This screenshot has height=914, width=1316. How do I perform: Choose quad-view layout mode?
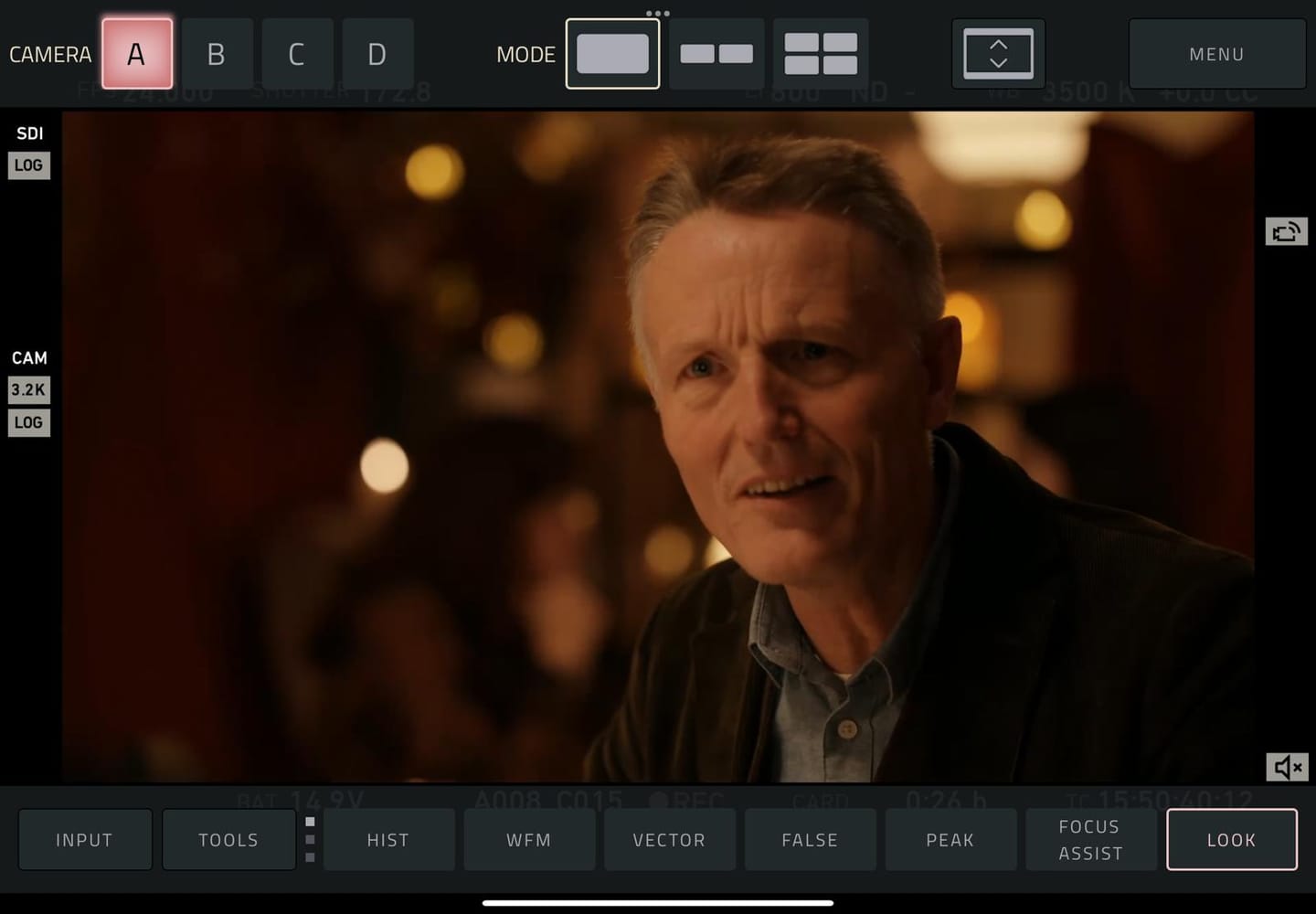click(821, 54)
